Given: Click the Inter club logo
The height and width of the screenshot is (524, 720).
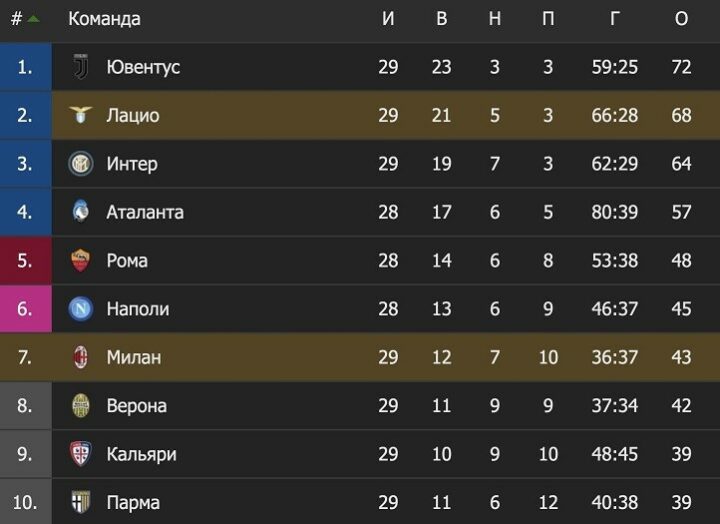Looking at the screenshot, I should click(x=81, y=164).
